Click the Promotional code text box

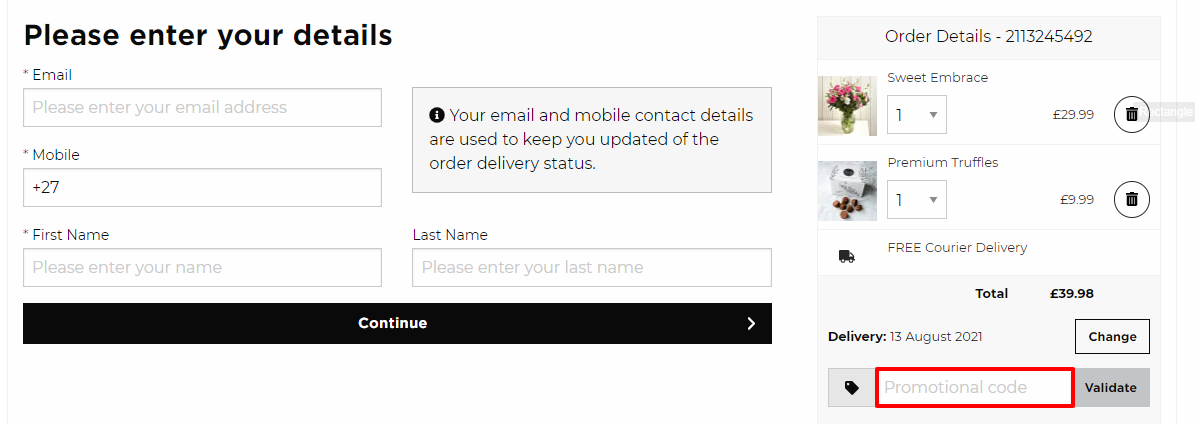coord(975,387)
